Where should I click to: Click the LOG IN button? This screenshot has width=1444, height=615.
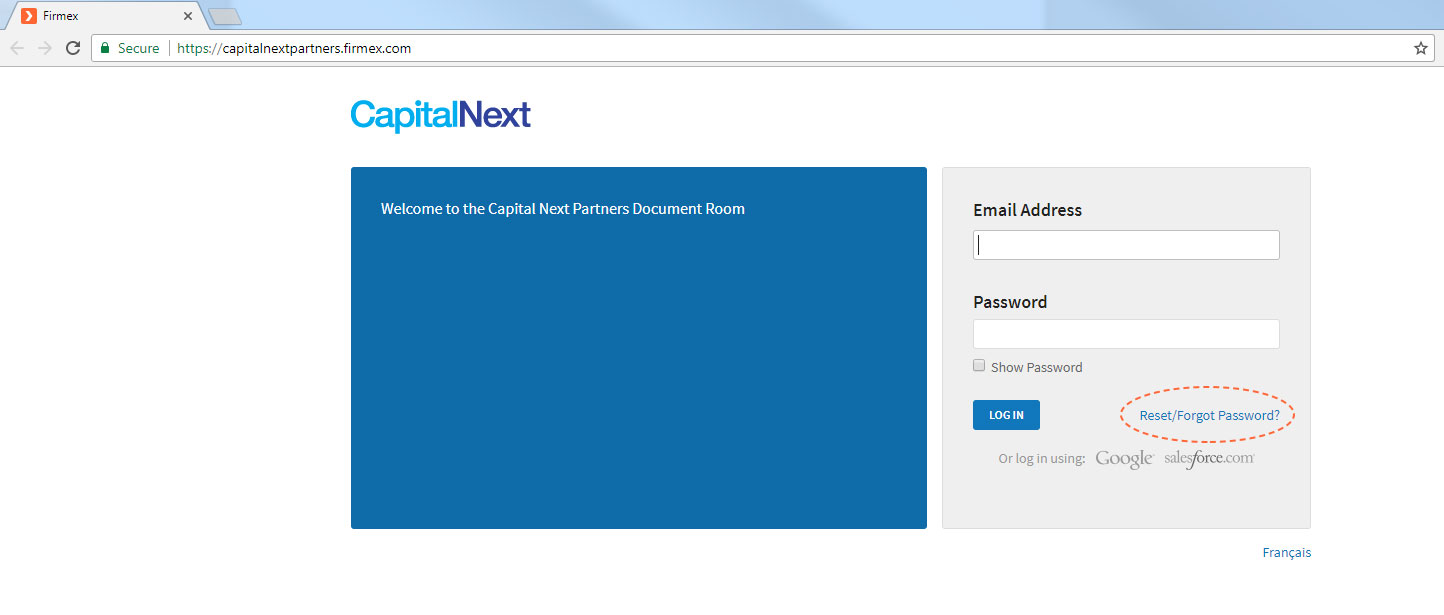click(1006, 415)
